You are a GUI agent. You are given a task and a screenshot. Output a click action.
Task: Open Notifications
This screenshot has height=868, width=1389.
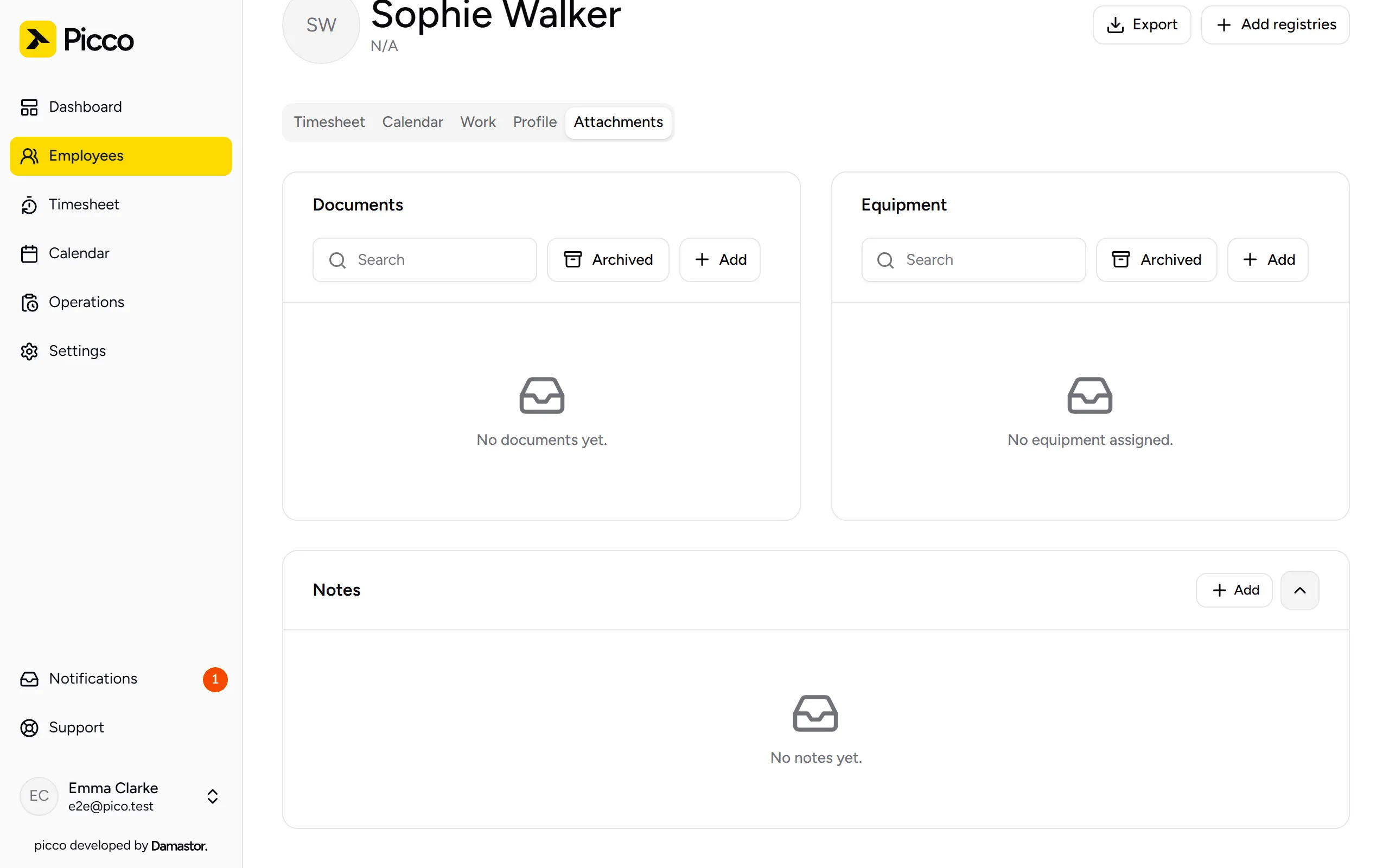pyautogui.click(x=120, y=679)
